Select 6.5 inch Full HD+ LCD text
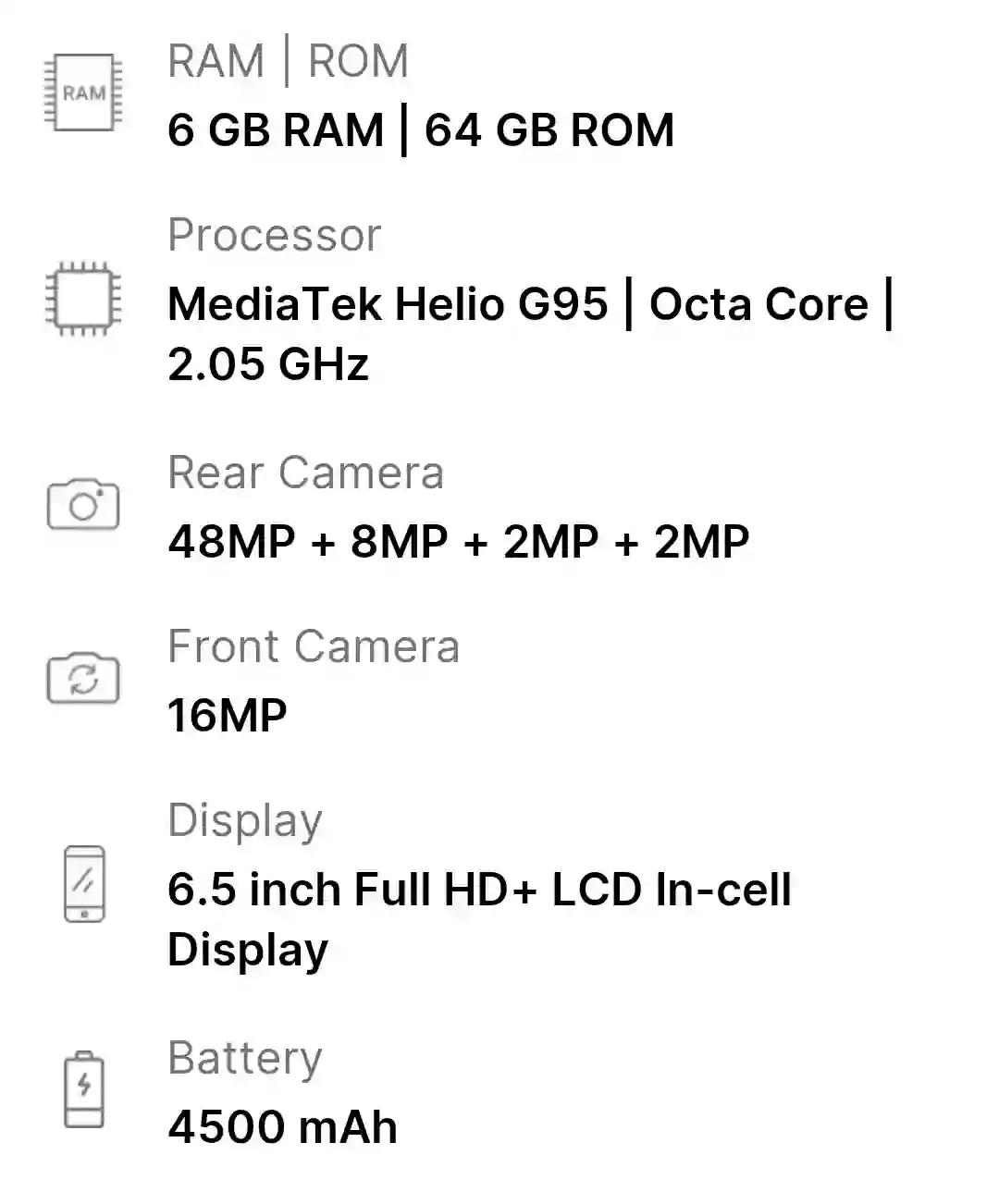 click(404, 890)
